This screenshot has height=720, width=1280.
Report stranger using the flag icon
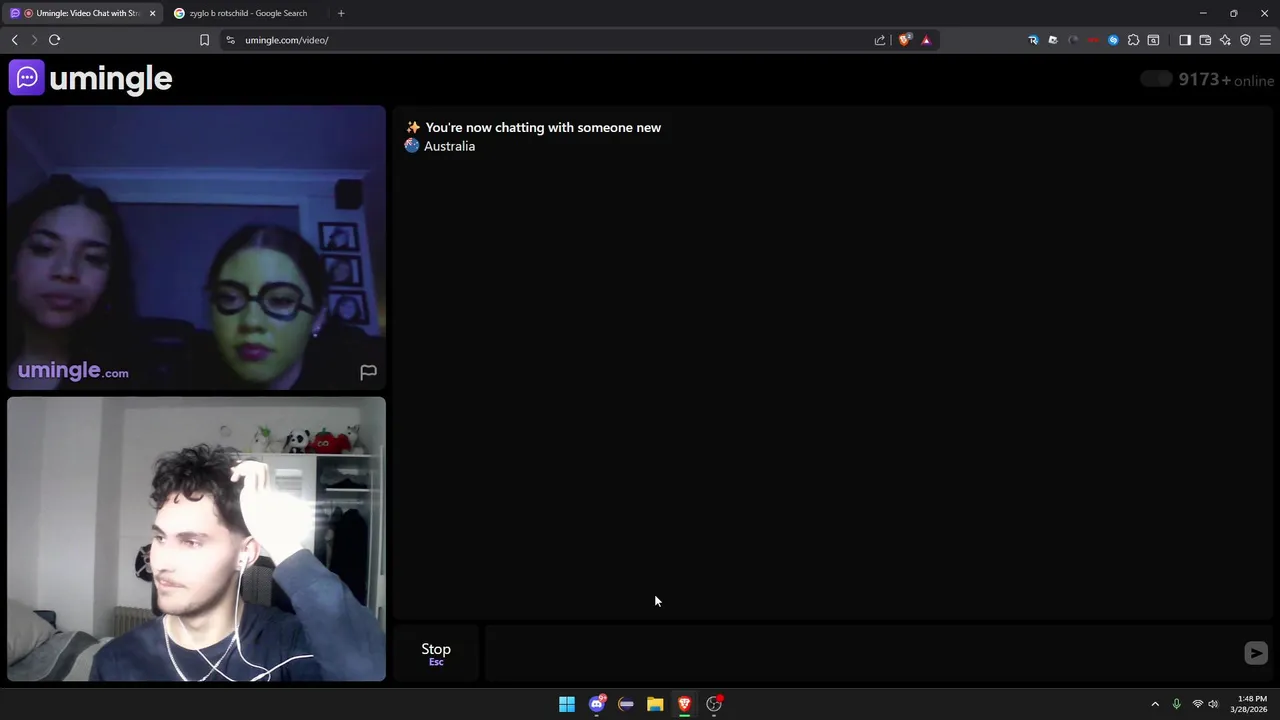point(368,372)
